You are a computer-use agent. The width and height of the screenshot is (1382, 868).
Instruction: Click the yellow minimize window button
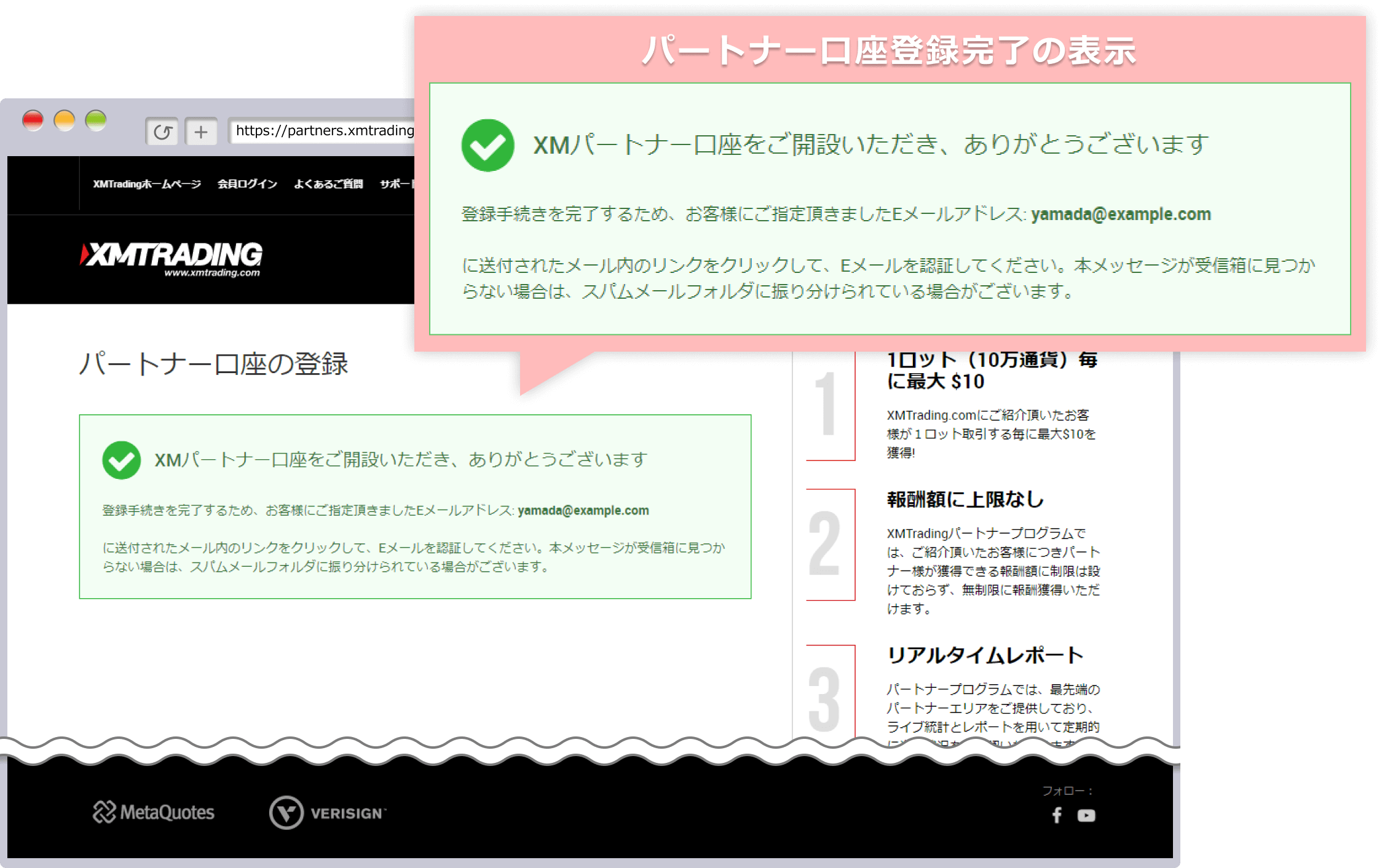pos(65,120)
